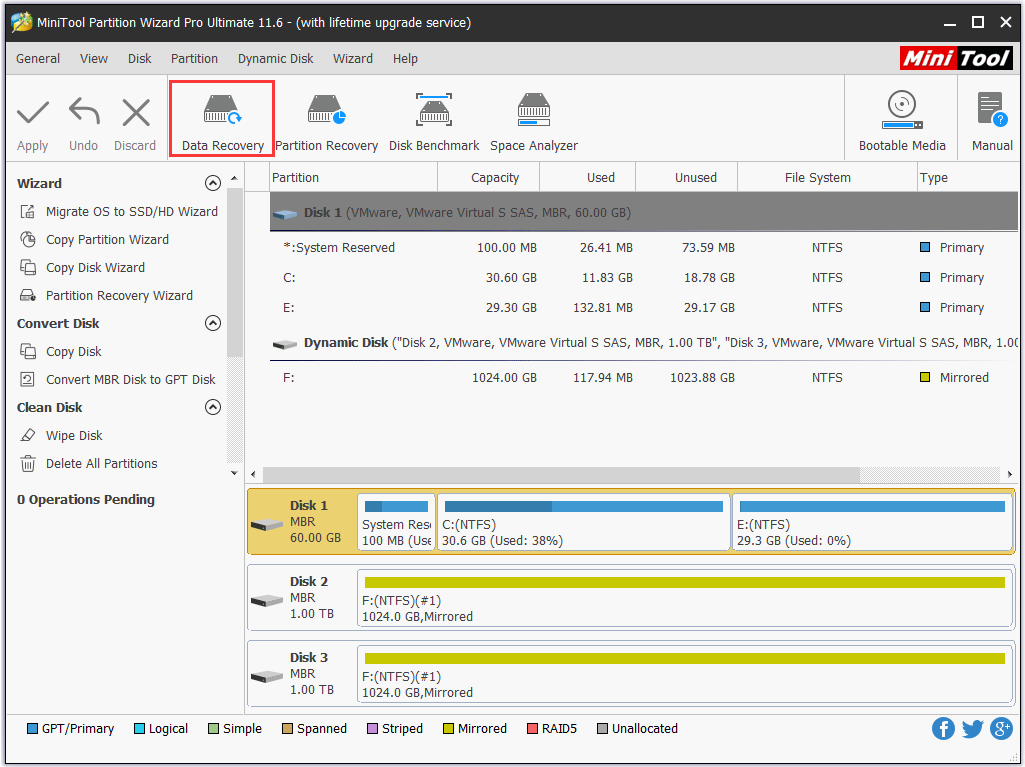The height and width of the screenshot is (767, 1025).
Task: Select the E: partition row
Action: tap(643, 308)
